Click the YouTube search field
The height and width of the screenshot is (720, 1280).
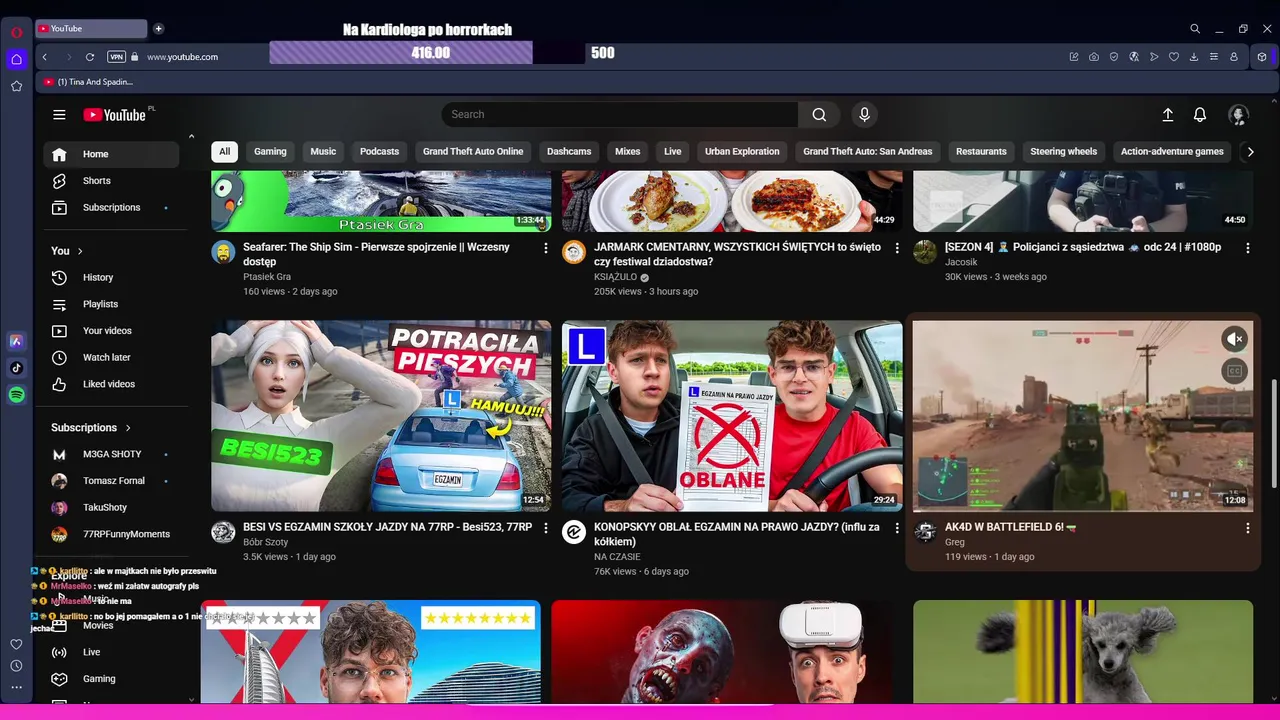620,115
